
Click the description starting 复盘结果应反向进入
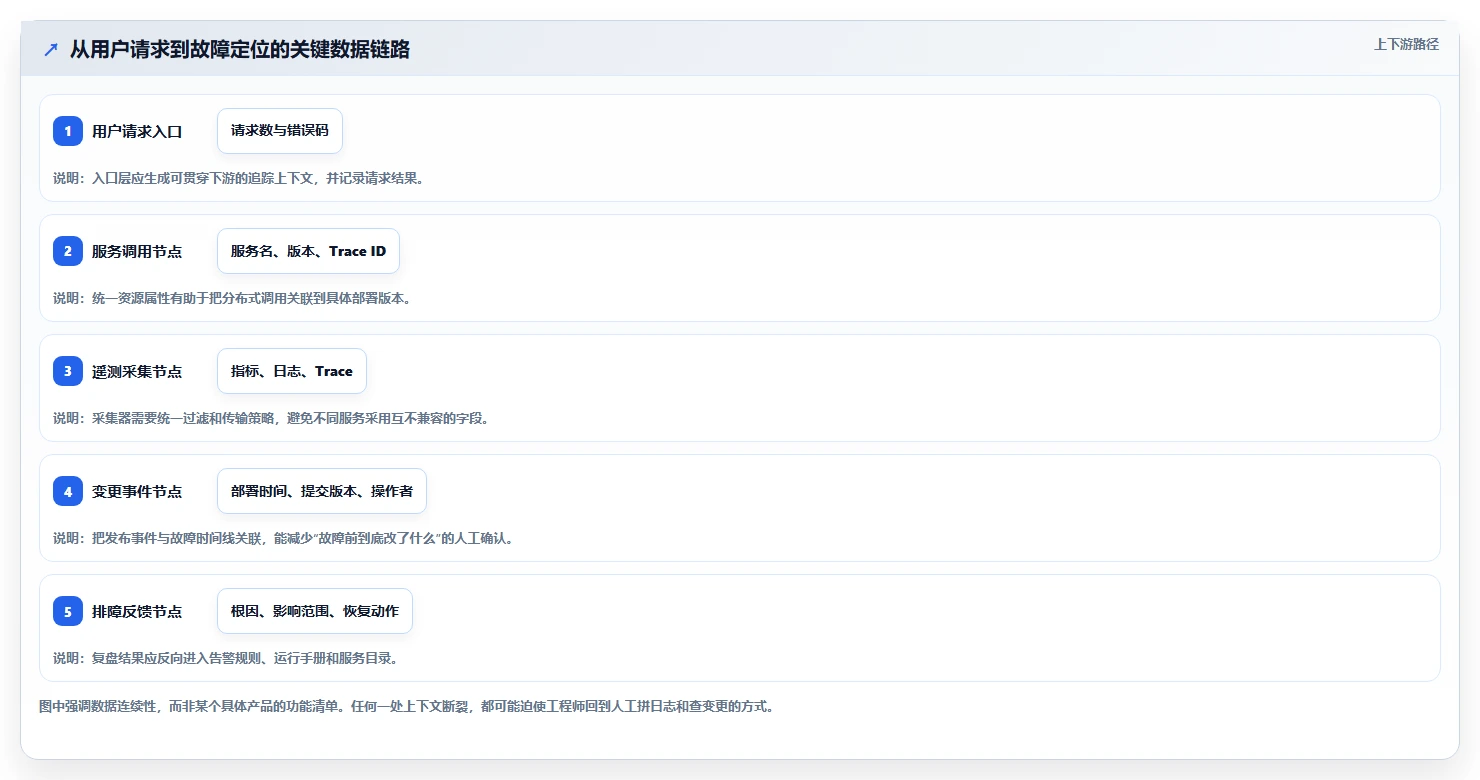pos(225,658)
